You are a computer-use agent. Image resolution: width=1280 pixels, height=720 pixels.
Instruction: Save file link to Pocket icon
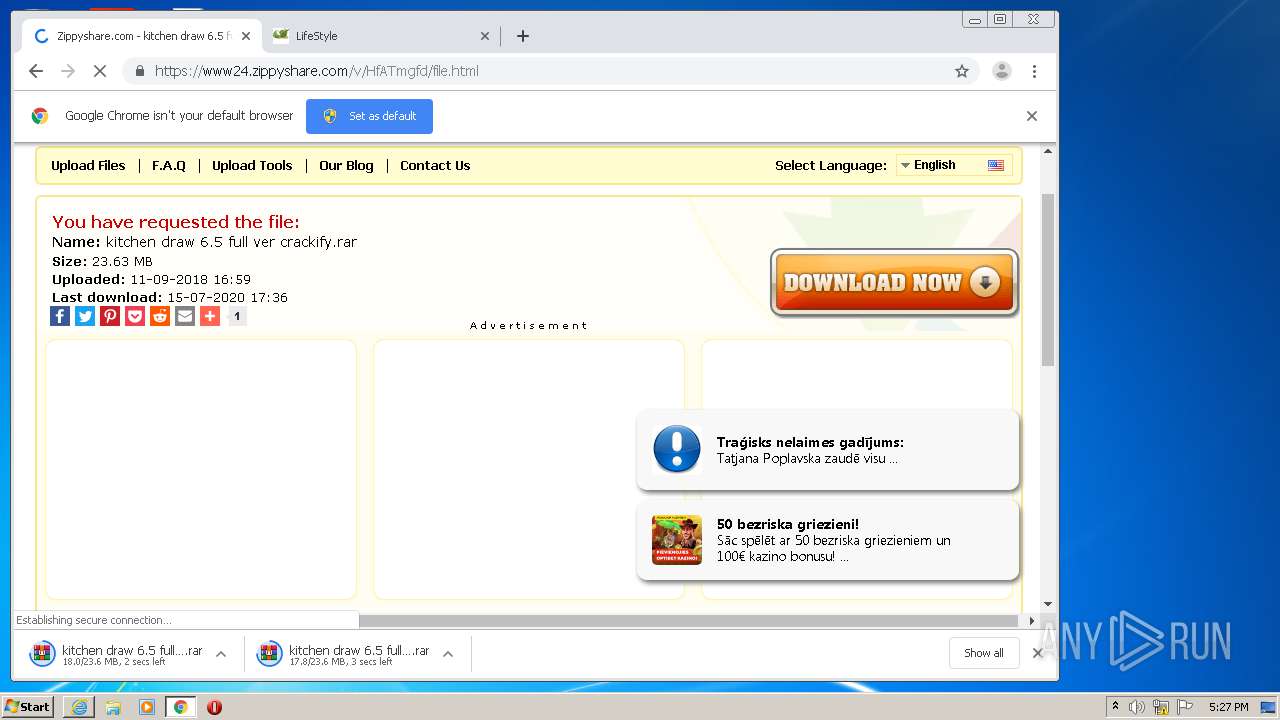tap(135, 316)
